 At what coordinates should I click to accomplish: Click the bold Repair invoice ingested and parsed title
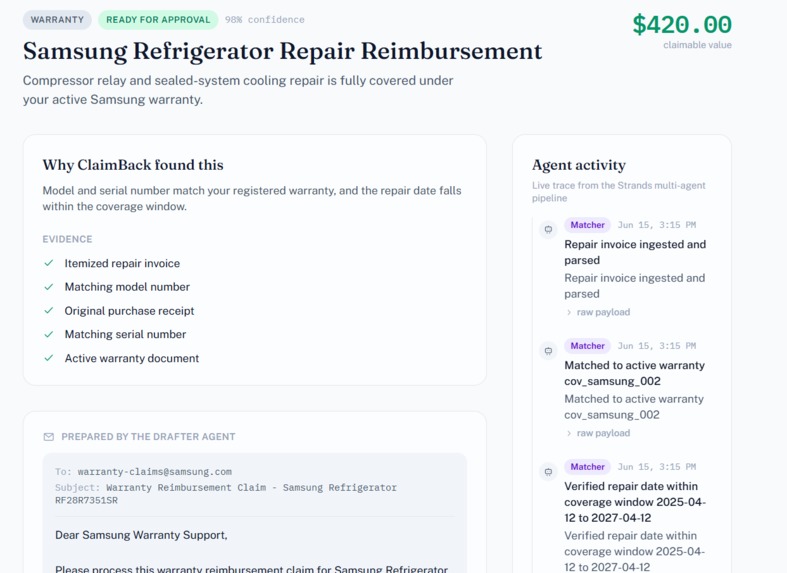coord(635,252)
